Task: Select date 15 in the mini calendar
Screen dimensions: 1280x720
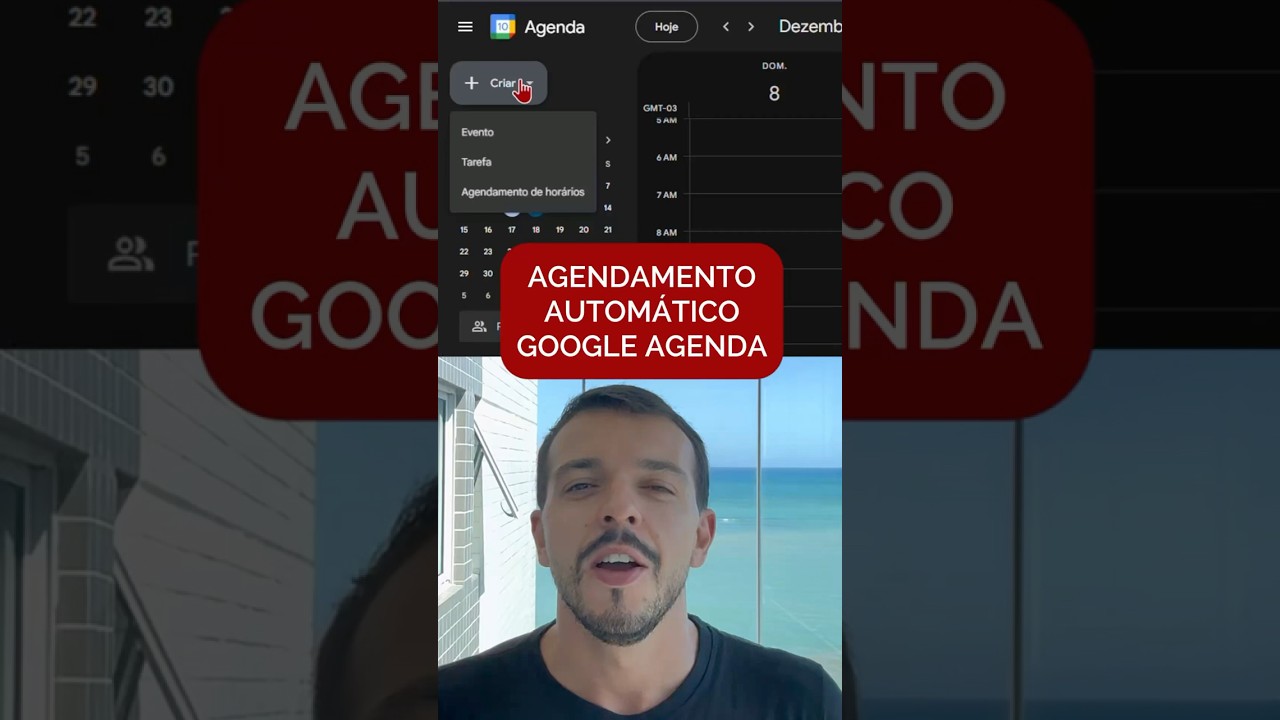Action: tap(464, 230)
